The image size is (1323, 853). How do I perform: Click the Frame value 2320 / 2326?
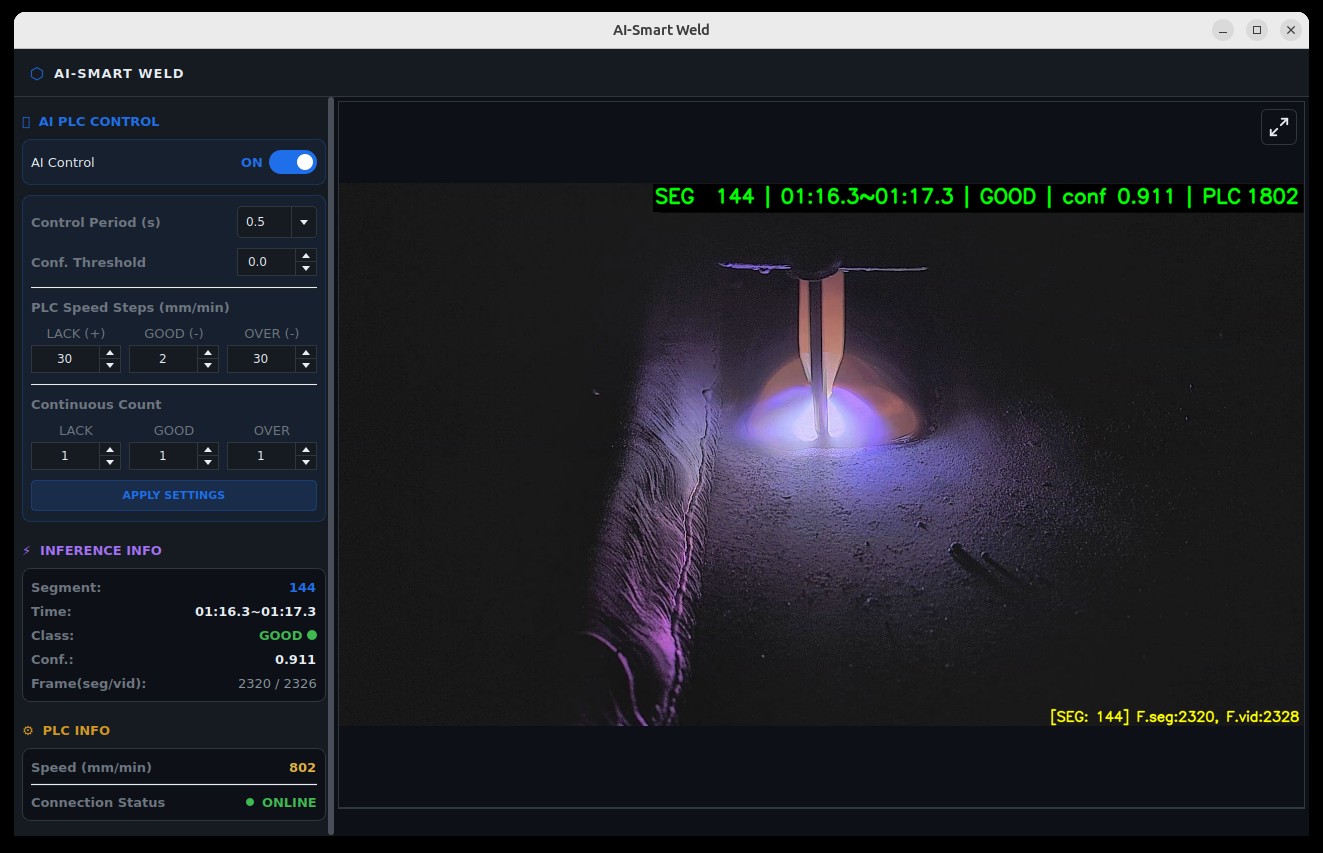[x=277, y=683]
